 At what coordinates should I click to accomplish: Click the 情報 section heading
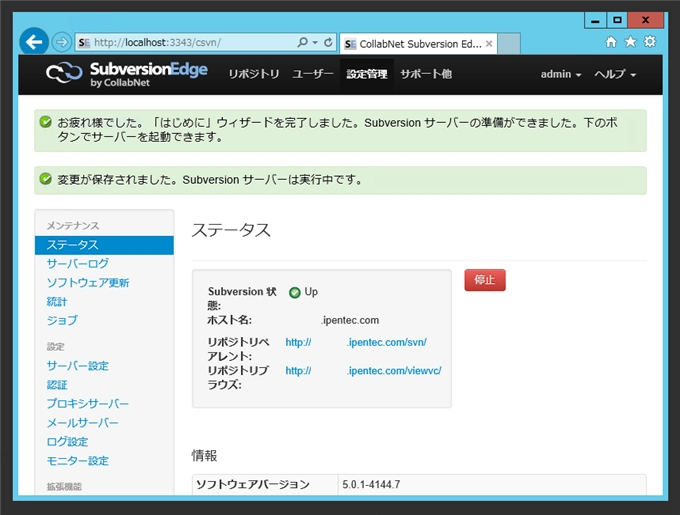(x=204, y=456)
